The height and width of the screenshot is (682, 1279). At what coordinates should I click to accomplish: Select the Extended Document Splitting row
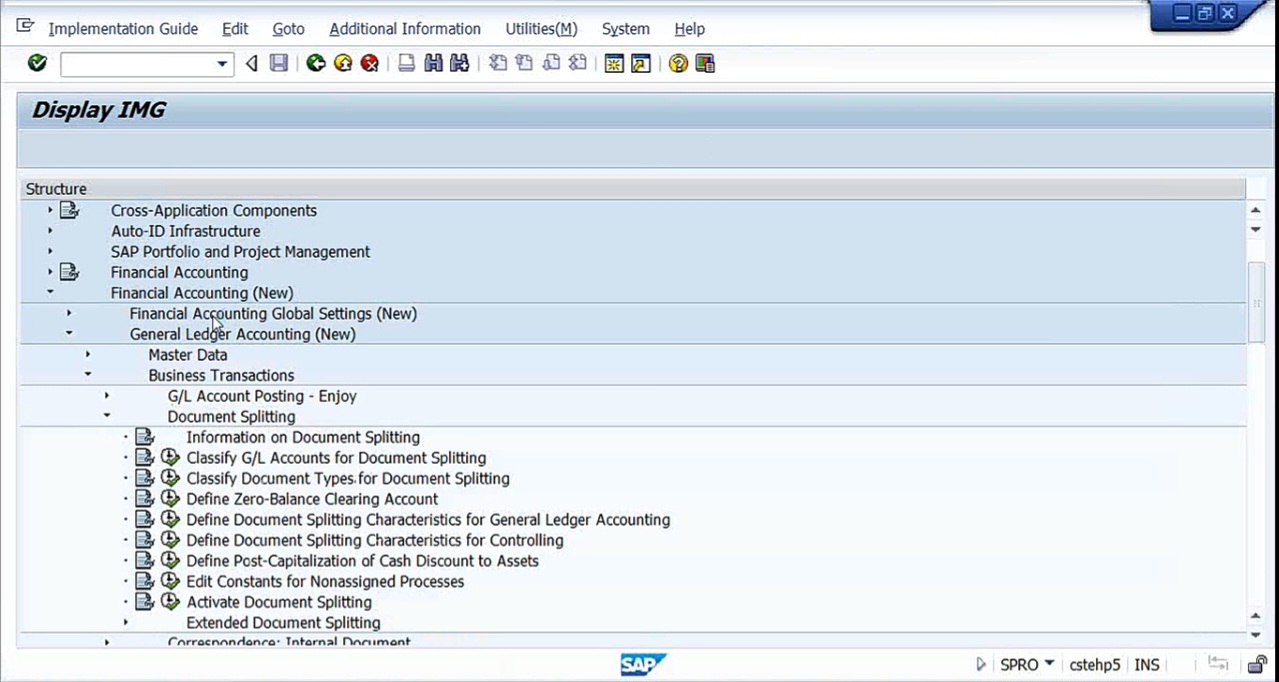click(x=283, y=622)
